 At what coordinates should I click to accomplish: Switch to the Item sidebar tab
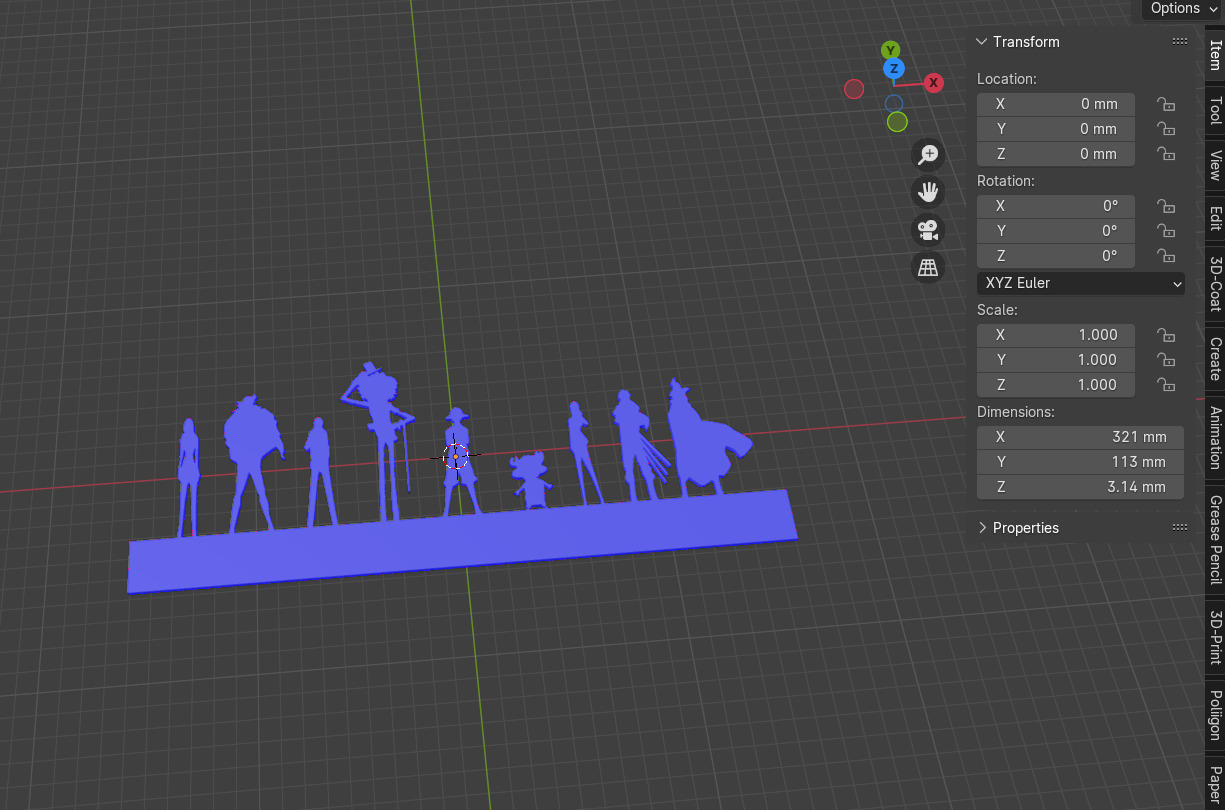[x=1215, y=55]
